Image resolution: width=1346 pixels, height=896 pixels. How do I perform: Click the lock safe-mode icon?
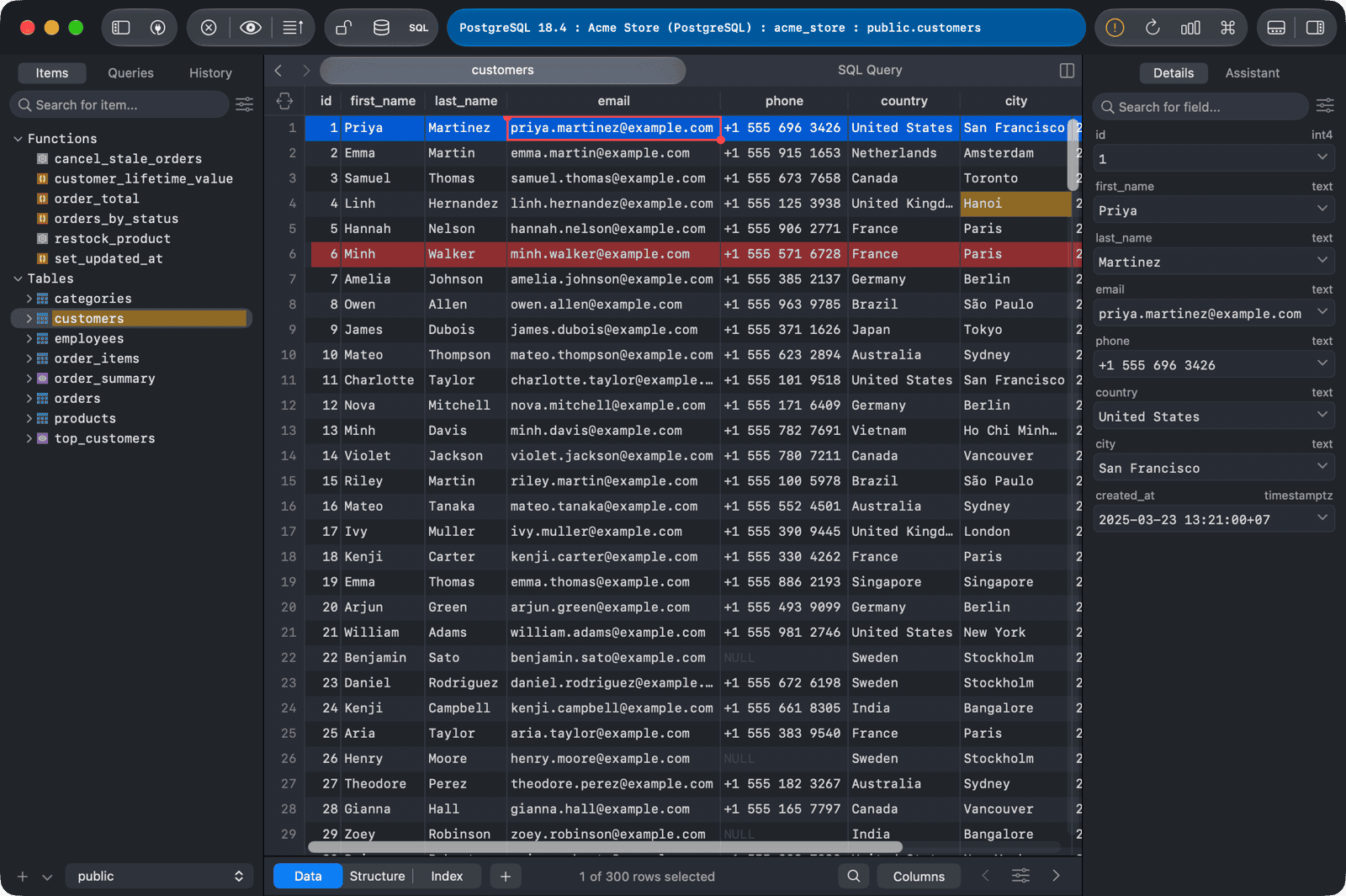tap(343, 28)
